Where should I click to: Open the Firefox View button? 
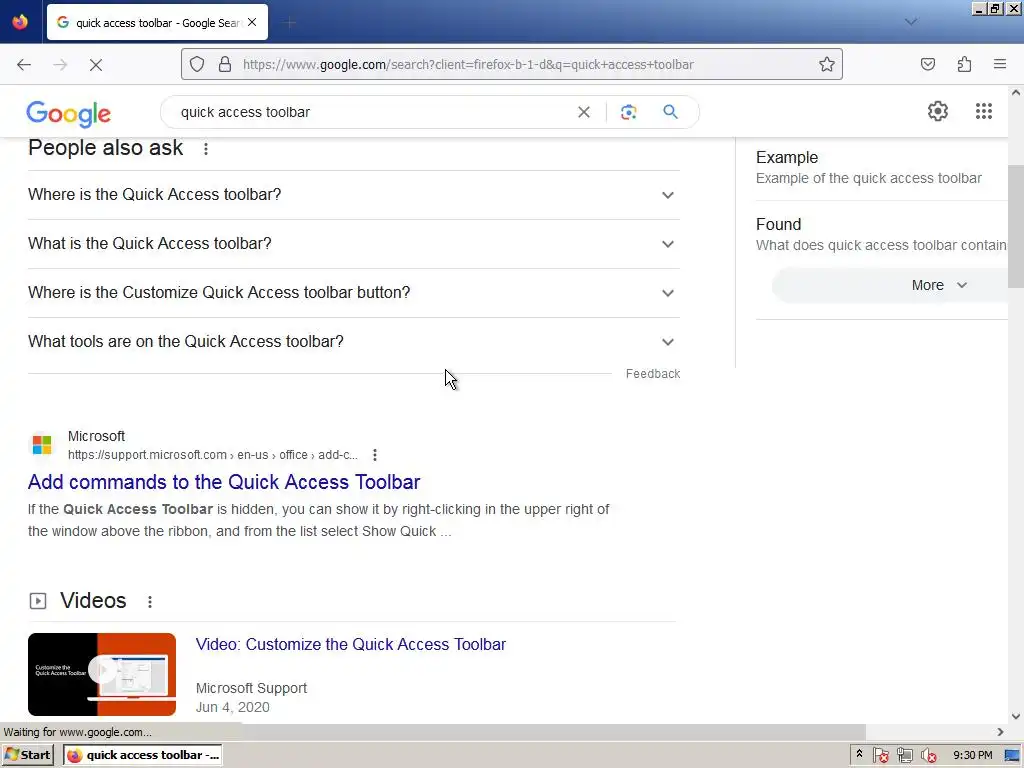[20, 22]
